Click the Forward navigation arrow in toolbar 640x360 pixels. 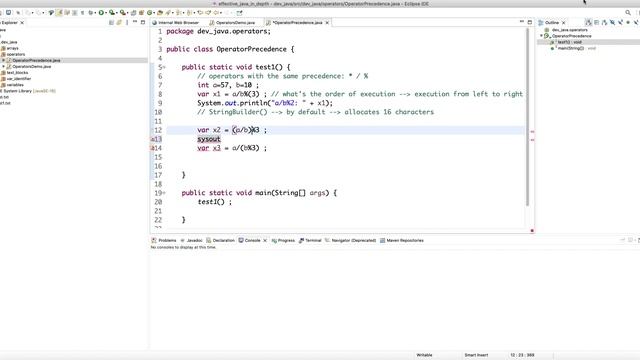click(x=227, y=13)
